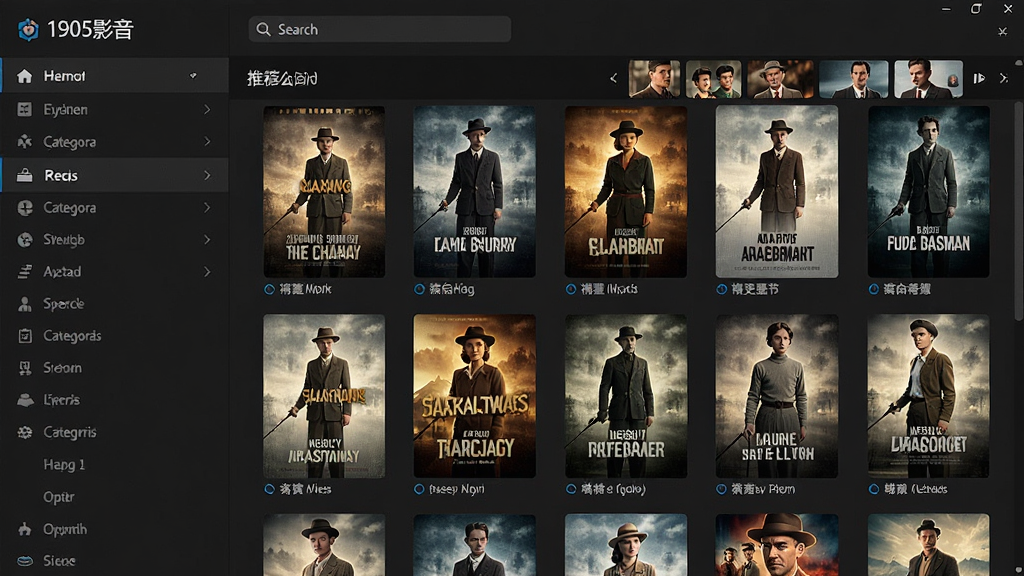
Task: Show previous thumbnails with the left arrow
Action: click(613, 78)
